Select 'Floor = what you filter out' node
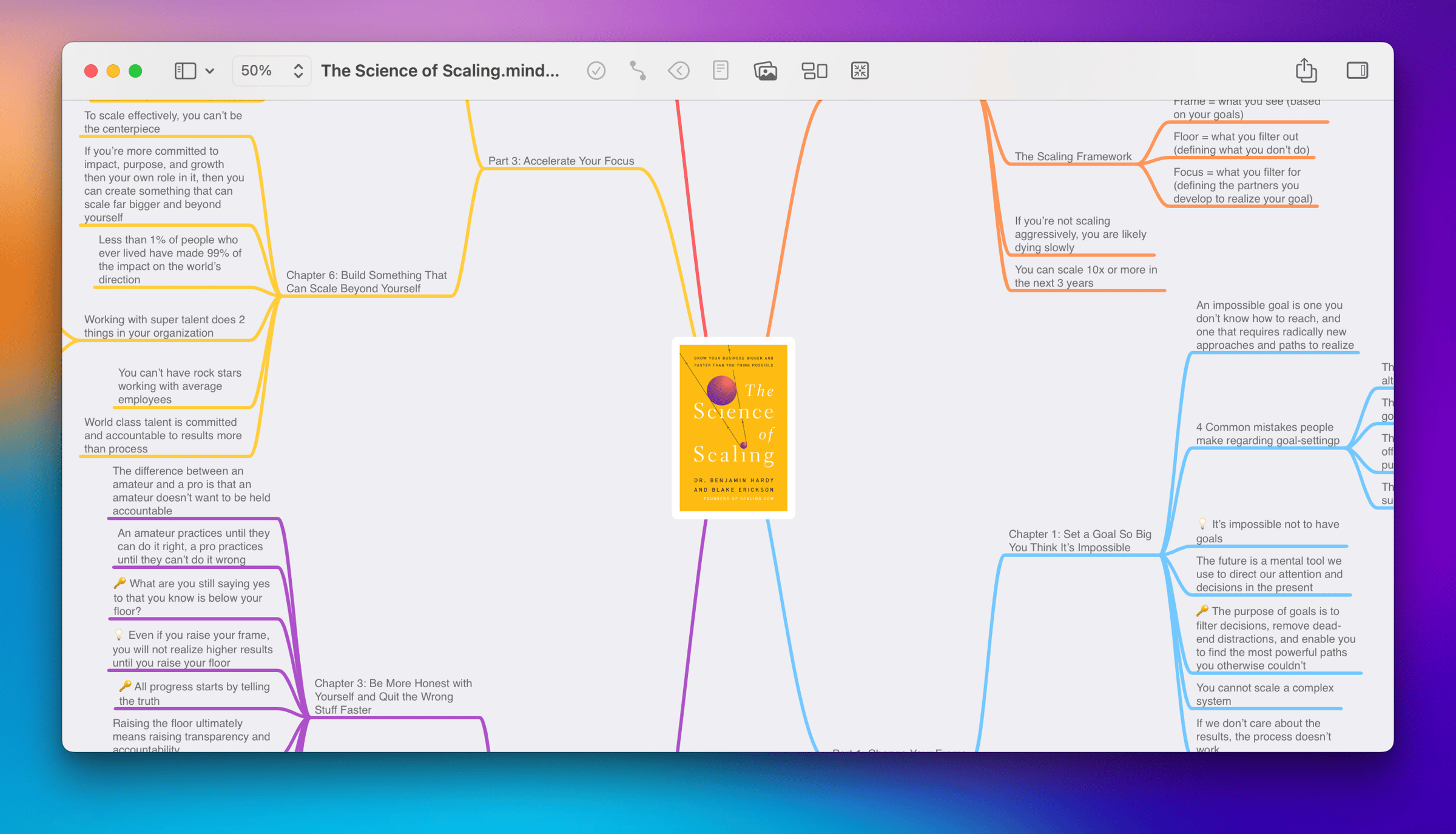The image size is (1456, 834). [1241, 143]
